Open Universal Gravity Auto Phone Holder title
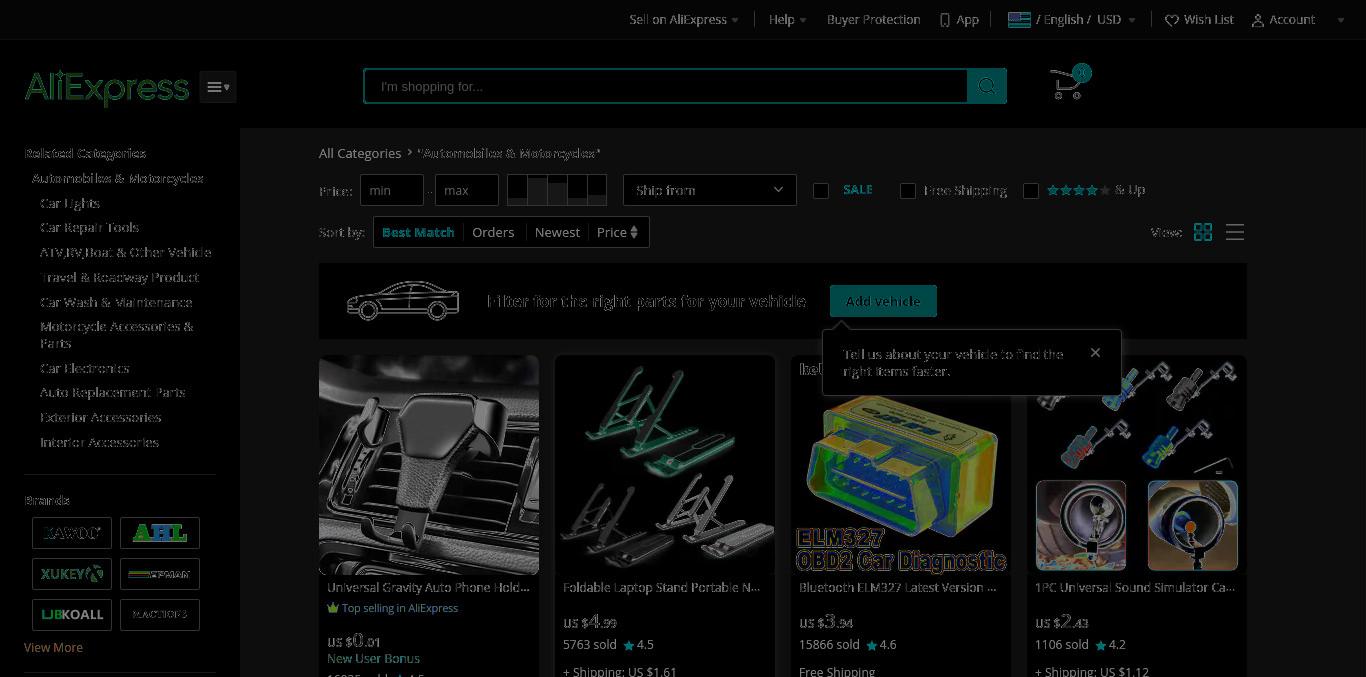Screen dimensions: 1366x677 pos(428,587)
